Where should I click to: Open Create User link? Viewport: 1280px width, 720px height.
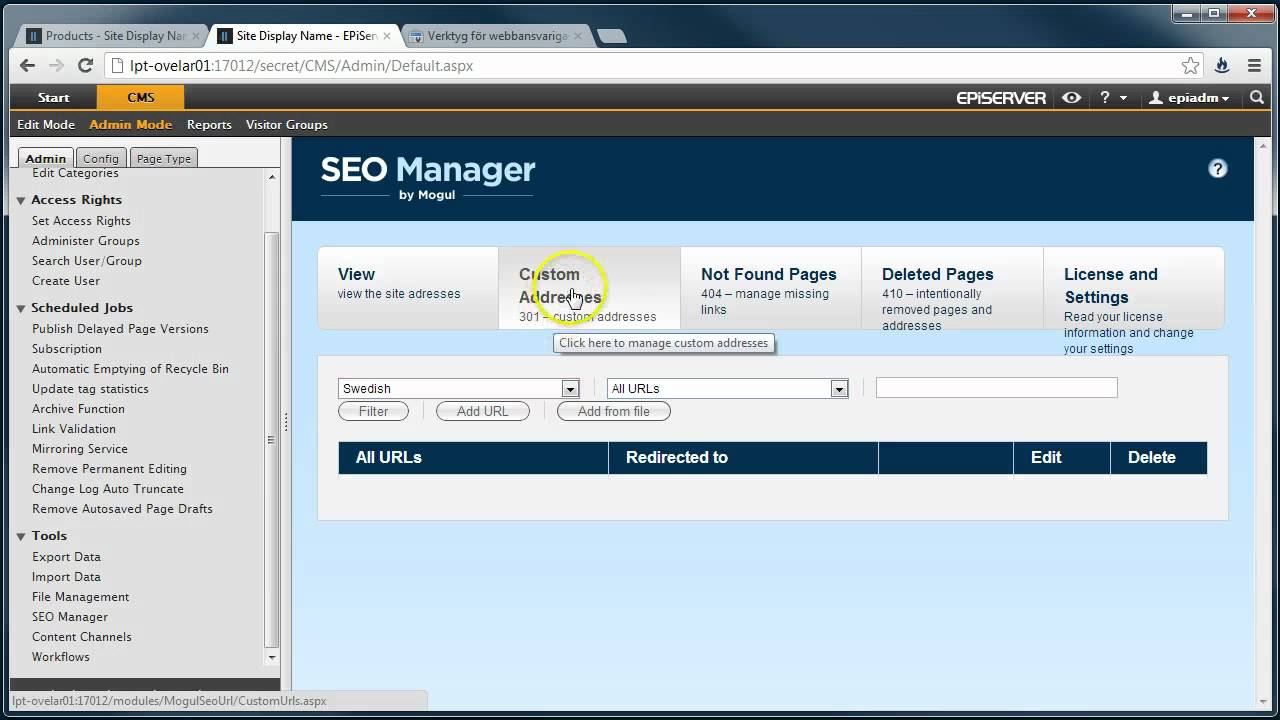pyautogui.click(x=66, y=281)
